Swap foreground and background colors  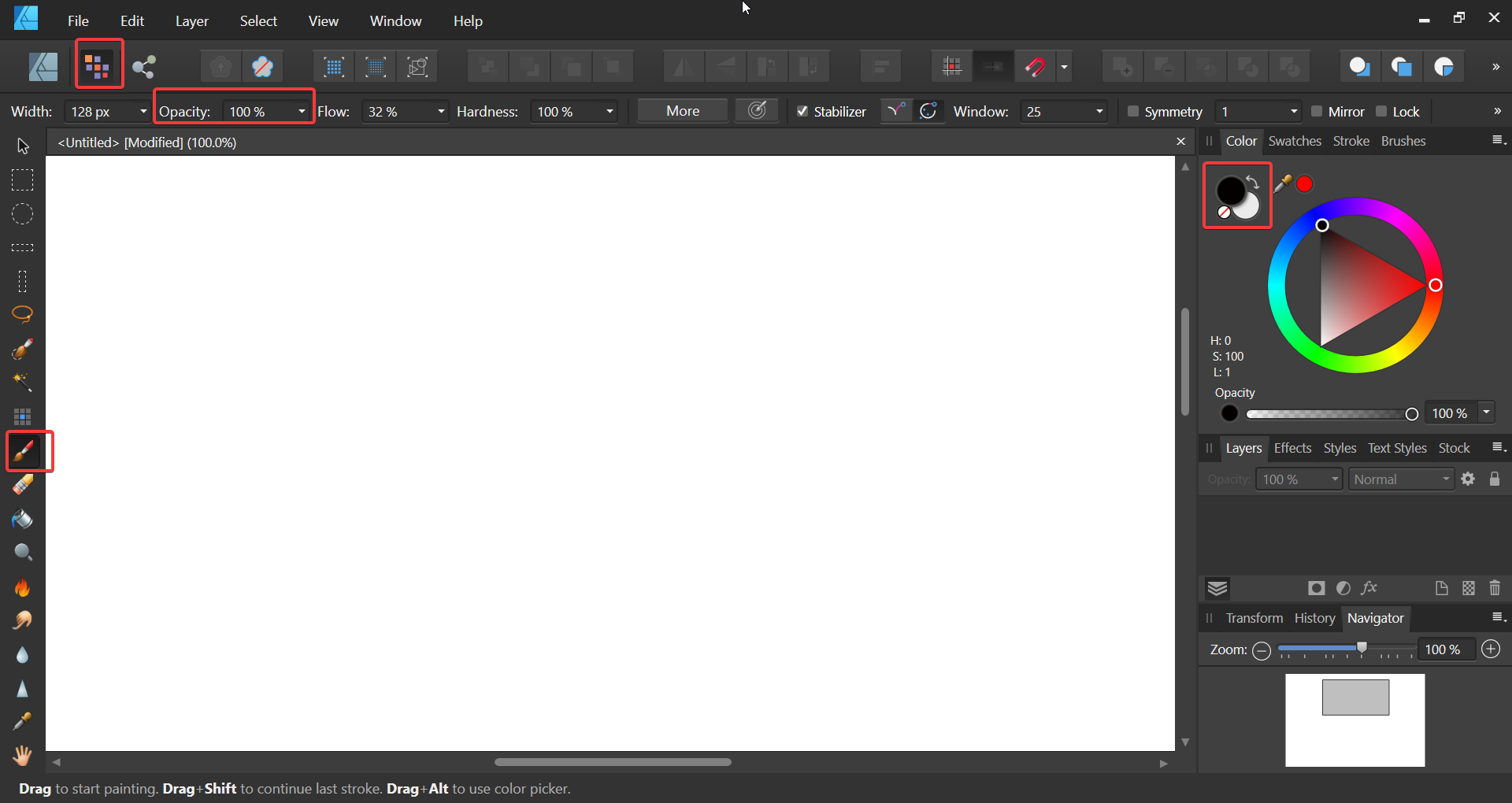1253,183
